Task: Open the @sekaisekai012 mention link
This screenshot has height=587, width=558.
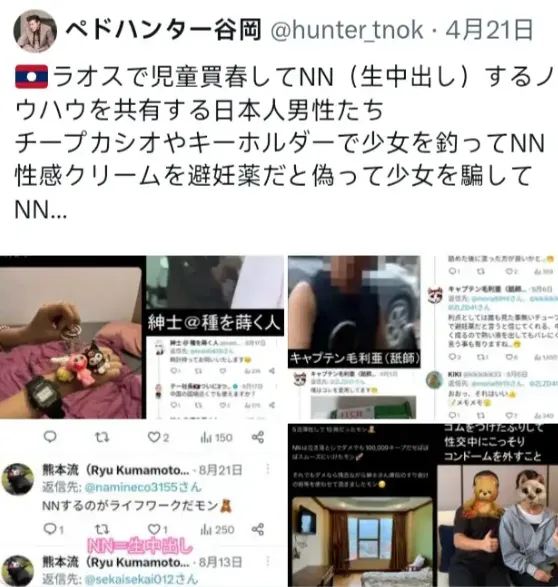Action: 141,579
